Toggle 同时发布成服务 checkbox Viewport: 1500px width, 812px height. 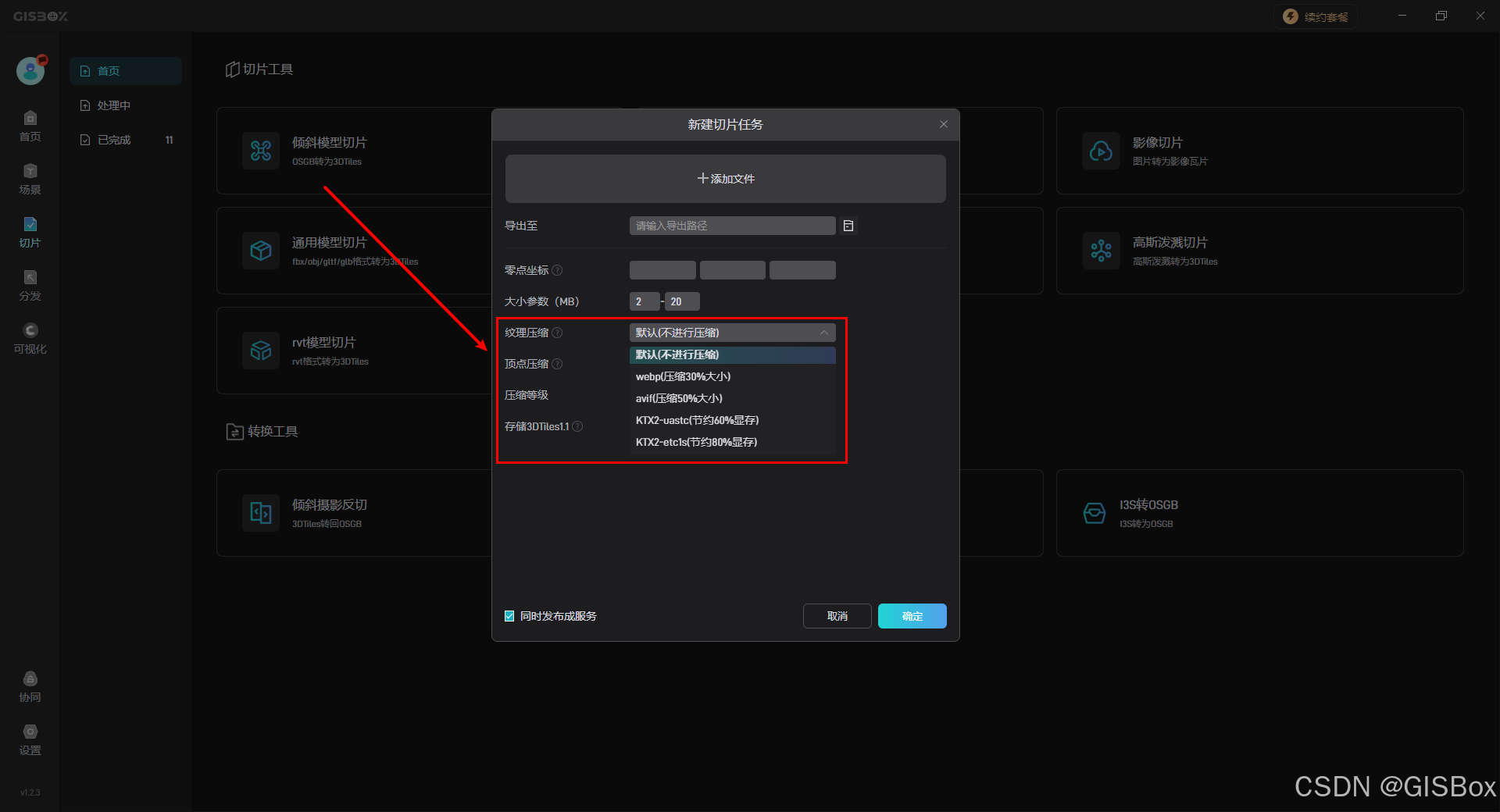pyautogui.click(x=509, y=616)
